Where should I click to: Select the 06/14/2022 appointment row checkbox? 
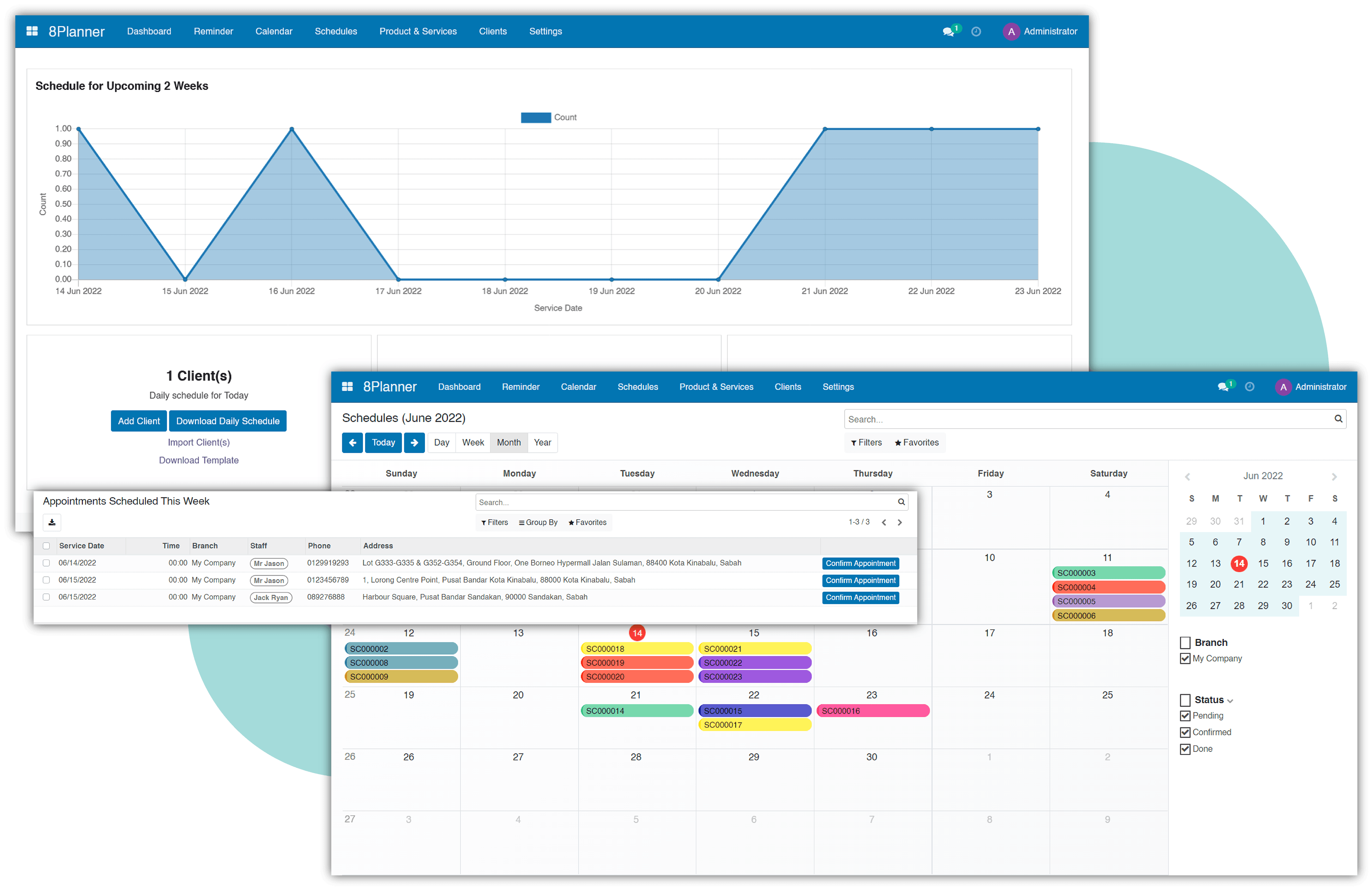tap(46, 563)
